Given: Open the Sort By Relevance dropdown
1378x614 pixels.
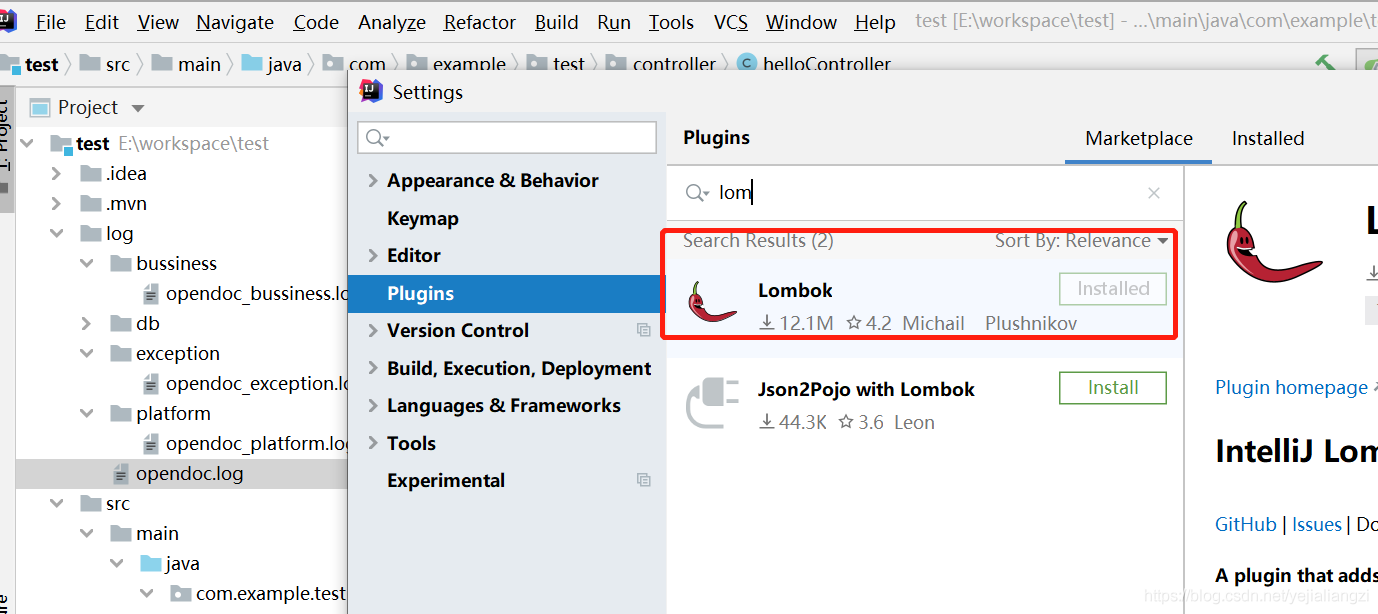Looking at the screenshot, I should (1081, 241).
